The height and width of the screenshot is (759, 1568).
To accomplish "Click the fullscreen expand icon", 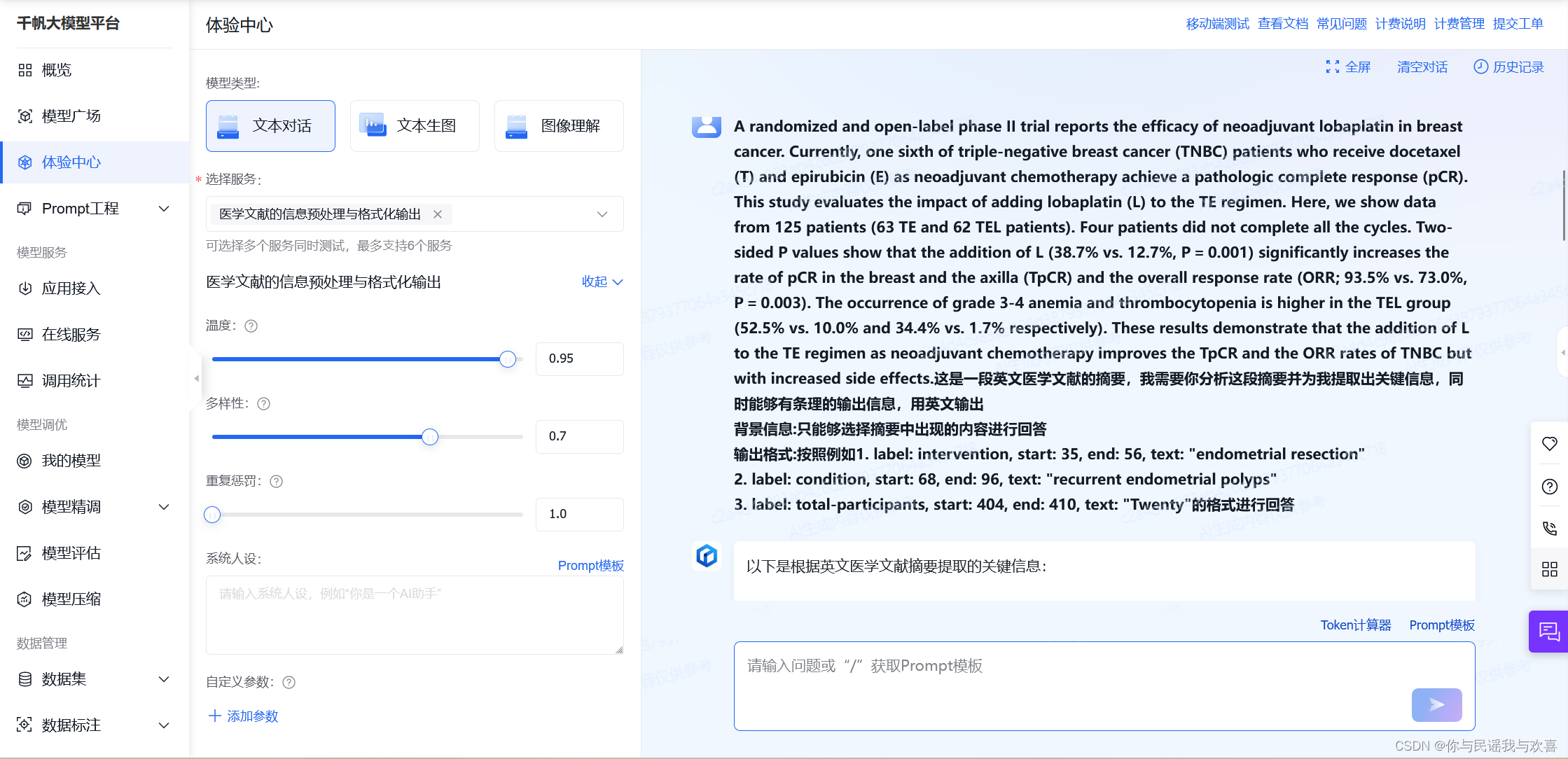I will 1332,67.
